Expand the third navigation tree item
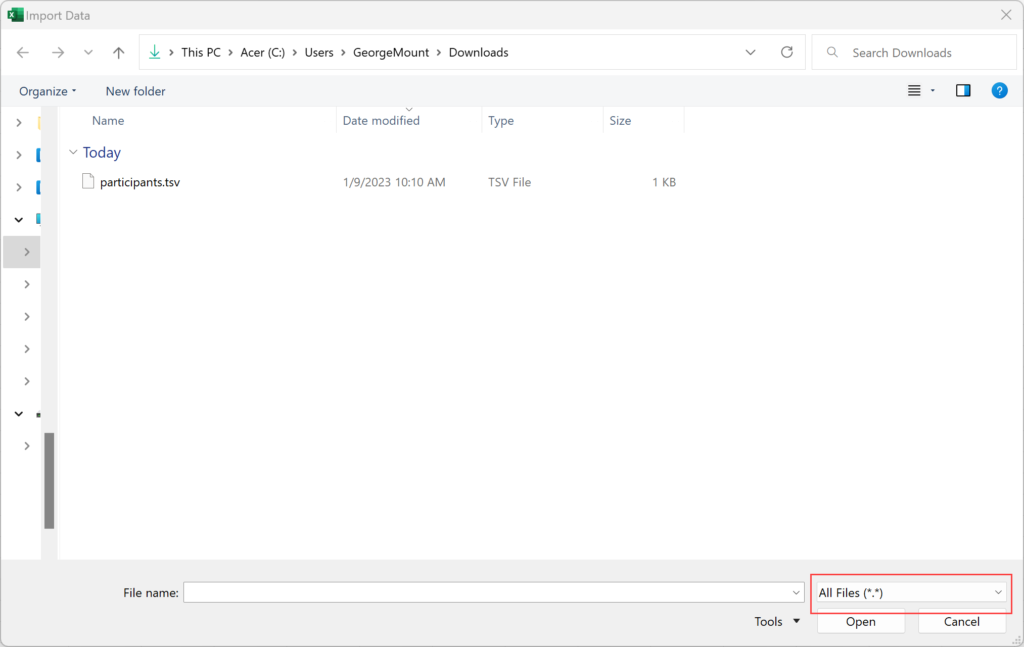The image size is (1024, 647). (x=19, y=187)
